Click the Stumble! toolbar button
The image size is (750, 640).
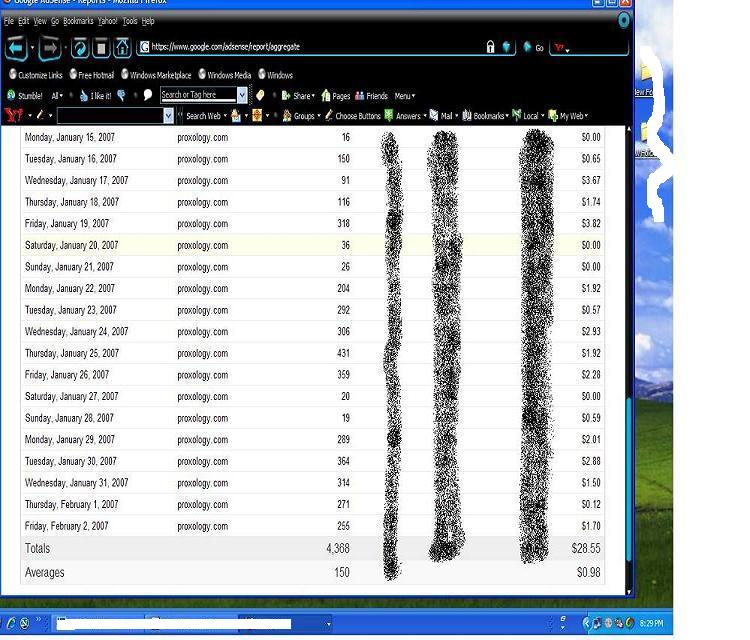point(25,96)
